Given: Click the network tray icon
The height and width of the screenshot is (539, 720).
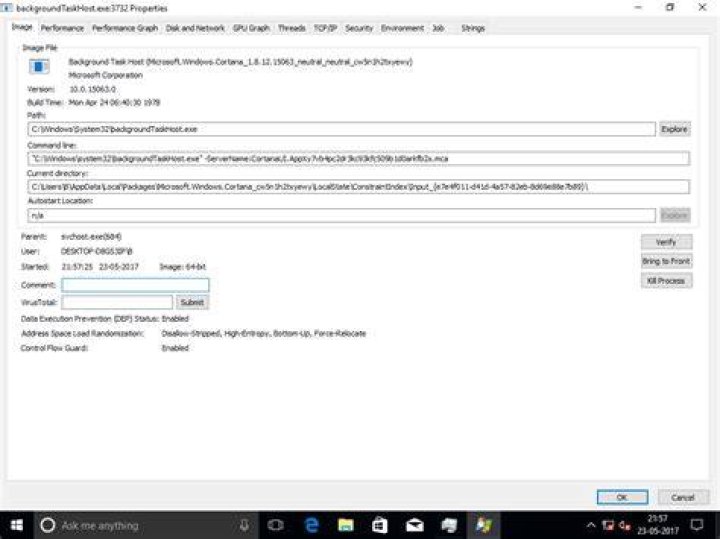Looking at the screenshot, I should [x=608, y=525].
